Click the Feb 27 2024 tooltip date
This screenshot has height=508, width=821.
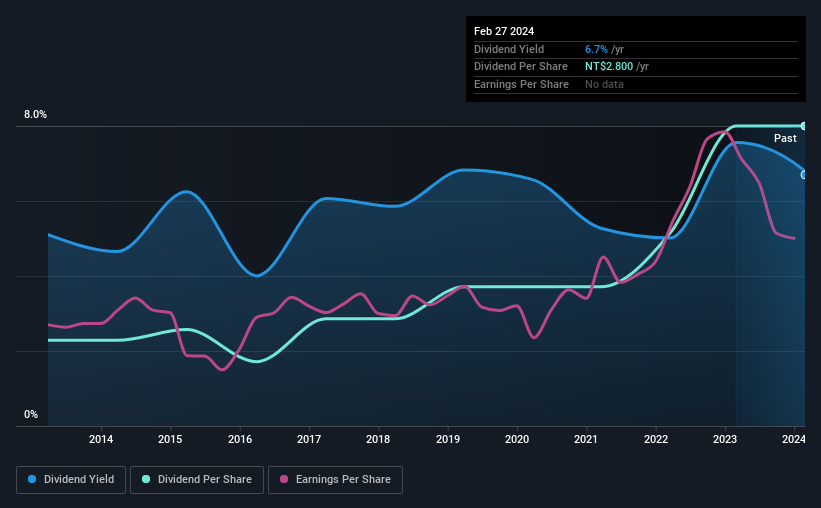pyautogui.click(x=504, y=31)
